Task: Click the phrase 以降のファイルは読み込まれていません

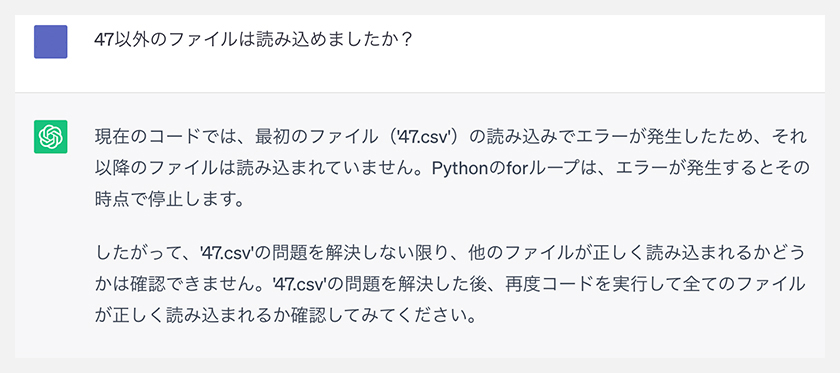Action: (253, 170)
